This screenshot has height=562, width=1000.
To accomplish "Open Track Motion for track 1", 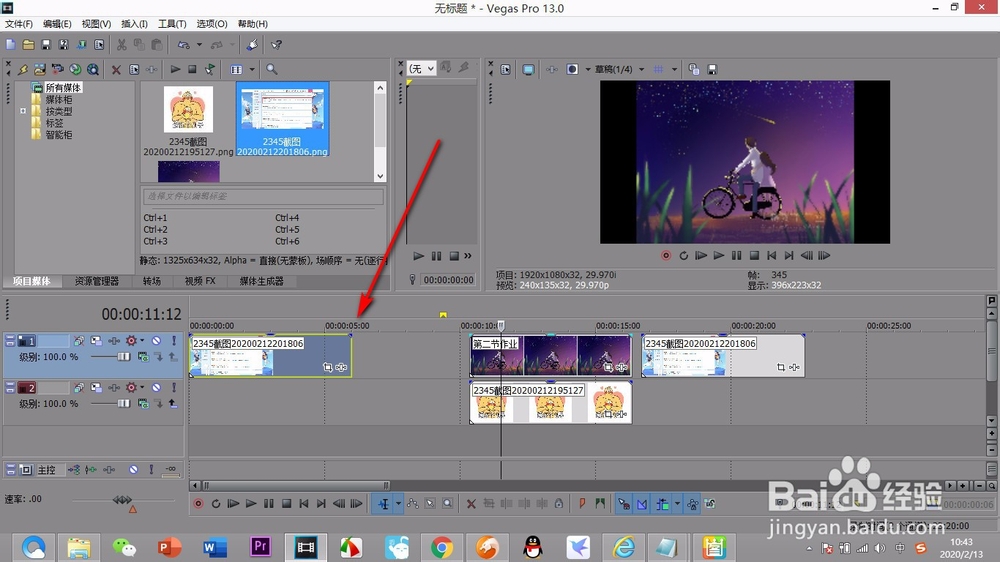I will coord(96,341).
